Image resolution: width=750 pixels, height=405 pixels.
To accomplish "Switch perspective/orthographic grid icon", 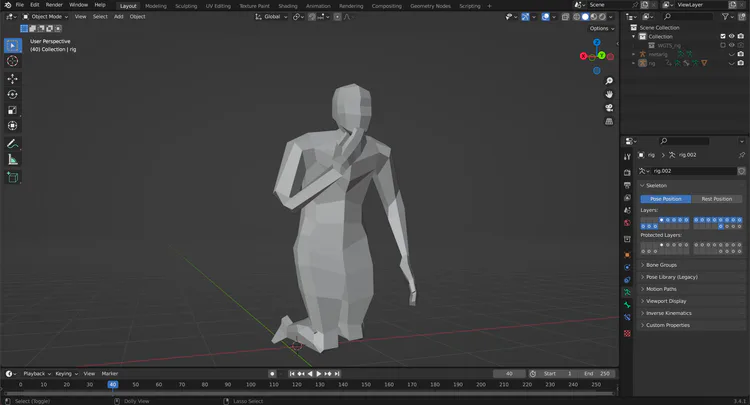I will [x=609, y=121].
